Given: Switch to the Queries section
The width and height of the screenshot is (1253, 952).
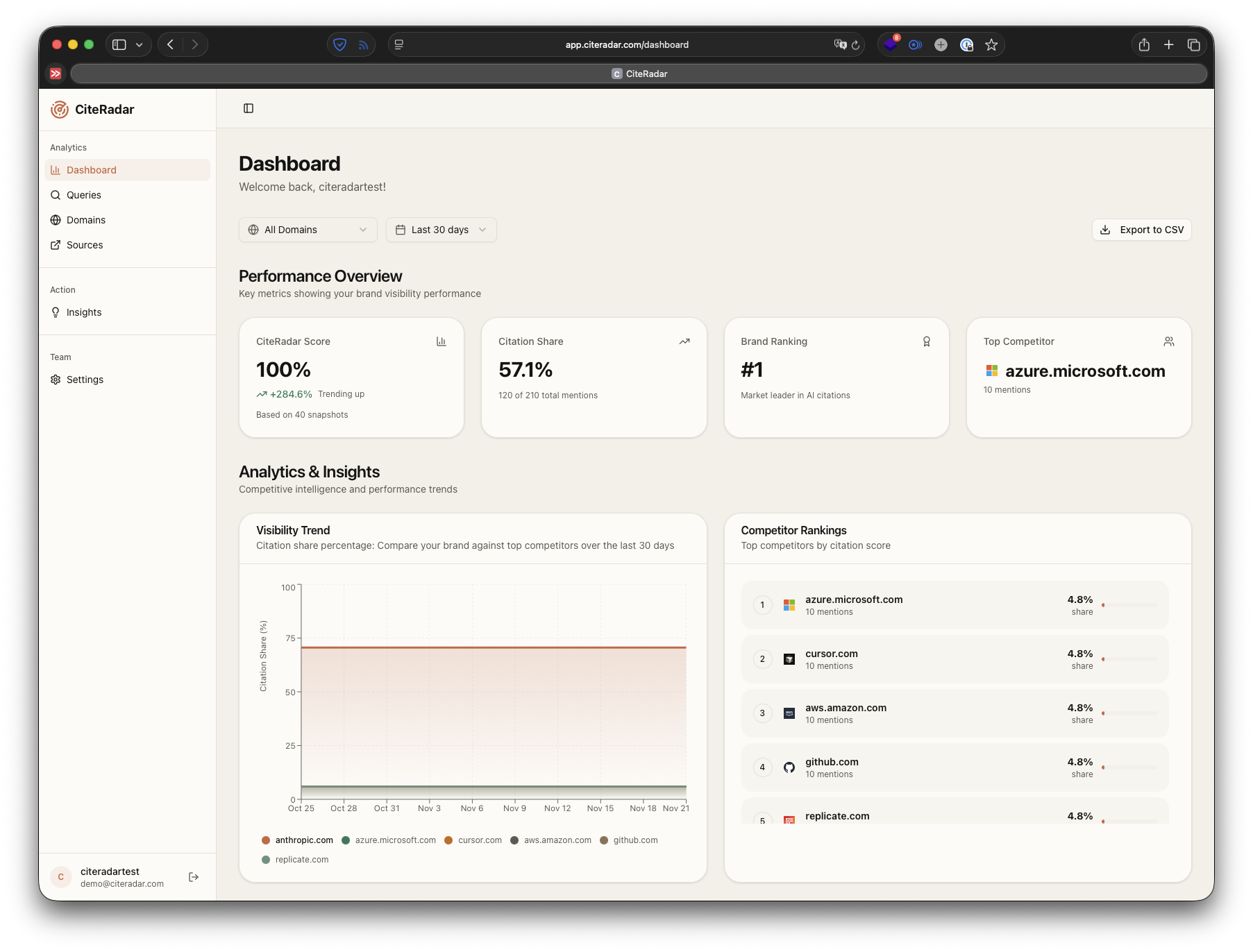Looking at the screenshot, I should (83, 195).
